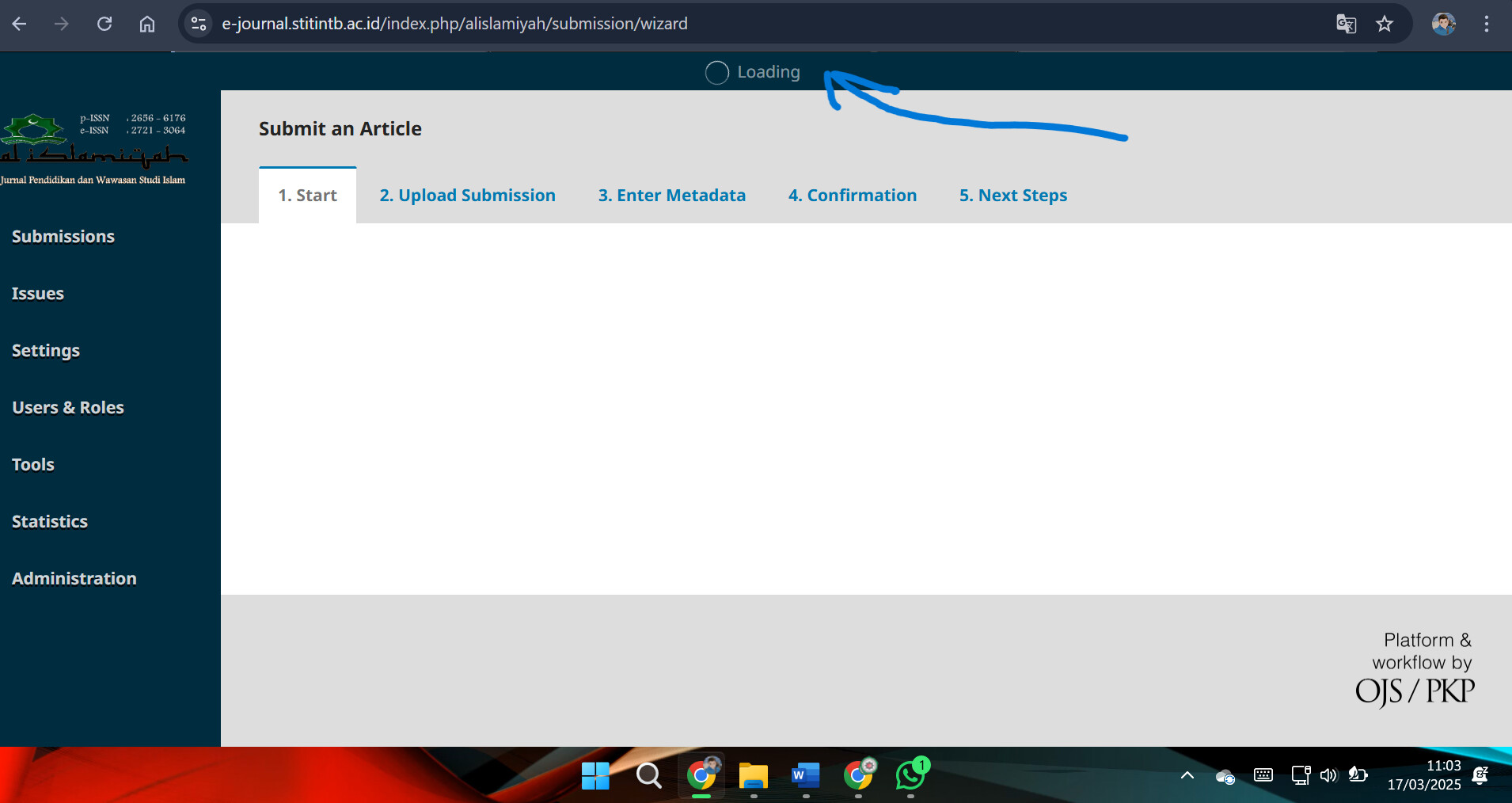This screenshot has height=803, width=1512.
Task: Open Users & Roles in sidebar
Action: pos(68,408)
